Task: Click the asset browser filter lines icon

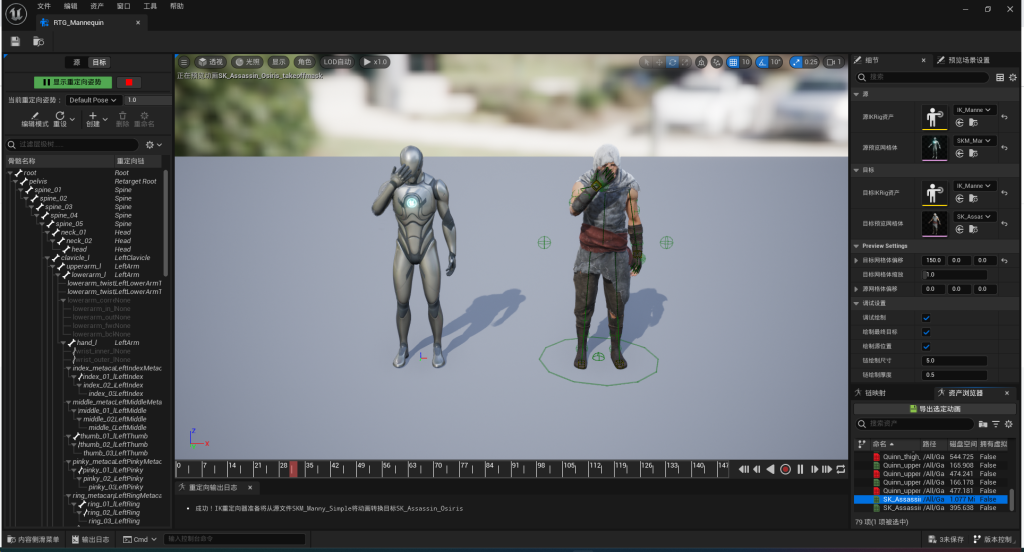Action: (x=996, y=424)
